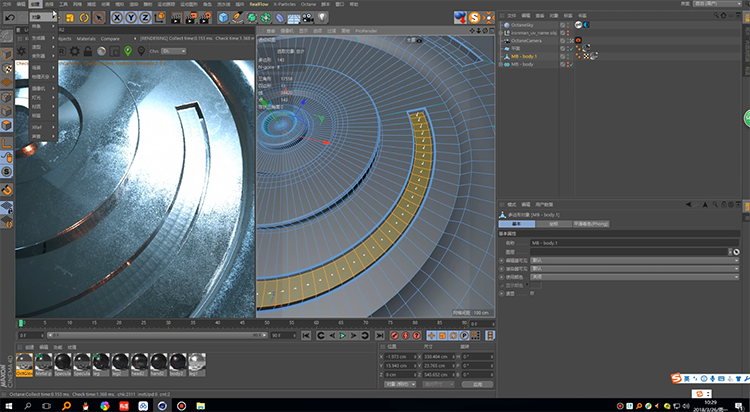The height and width of the screenshot is (412, 750).
Task: Click the clay mode sphere in the Octane toolbar
Action: point(101,51)
